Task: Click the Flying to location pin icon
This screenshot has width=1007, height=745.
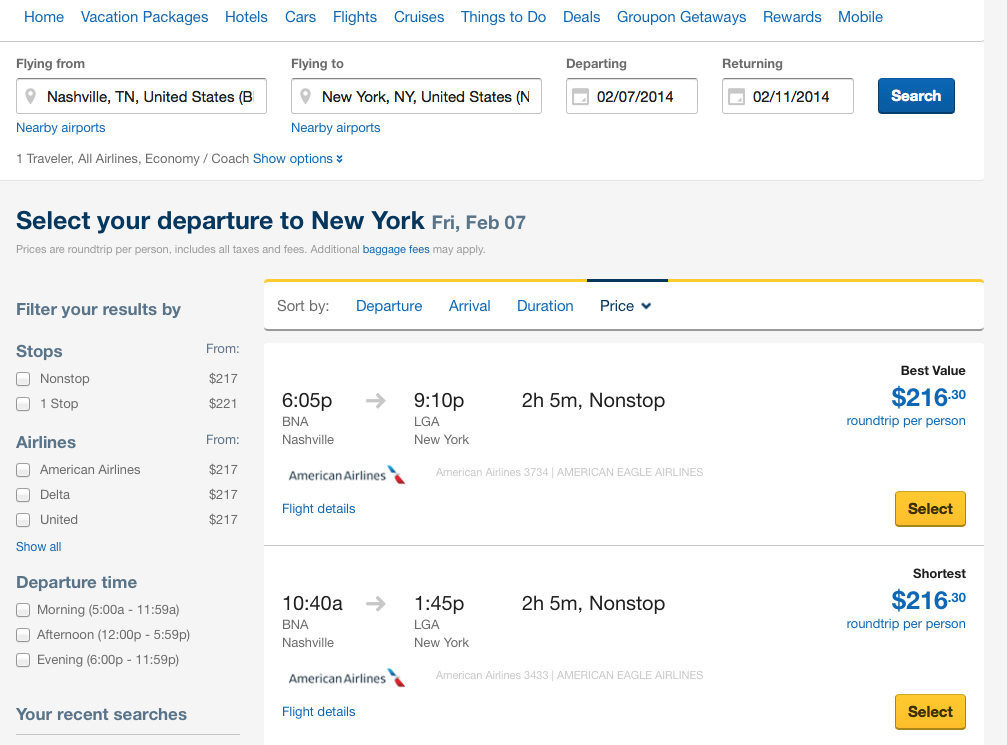Action: [306, 97]
